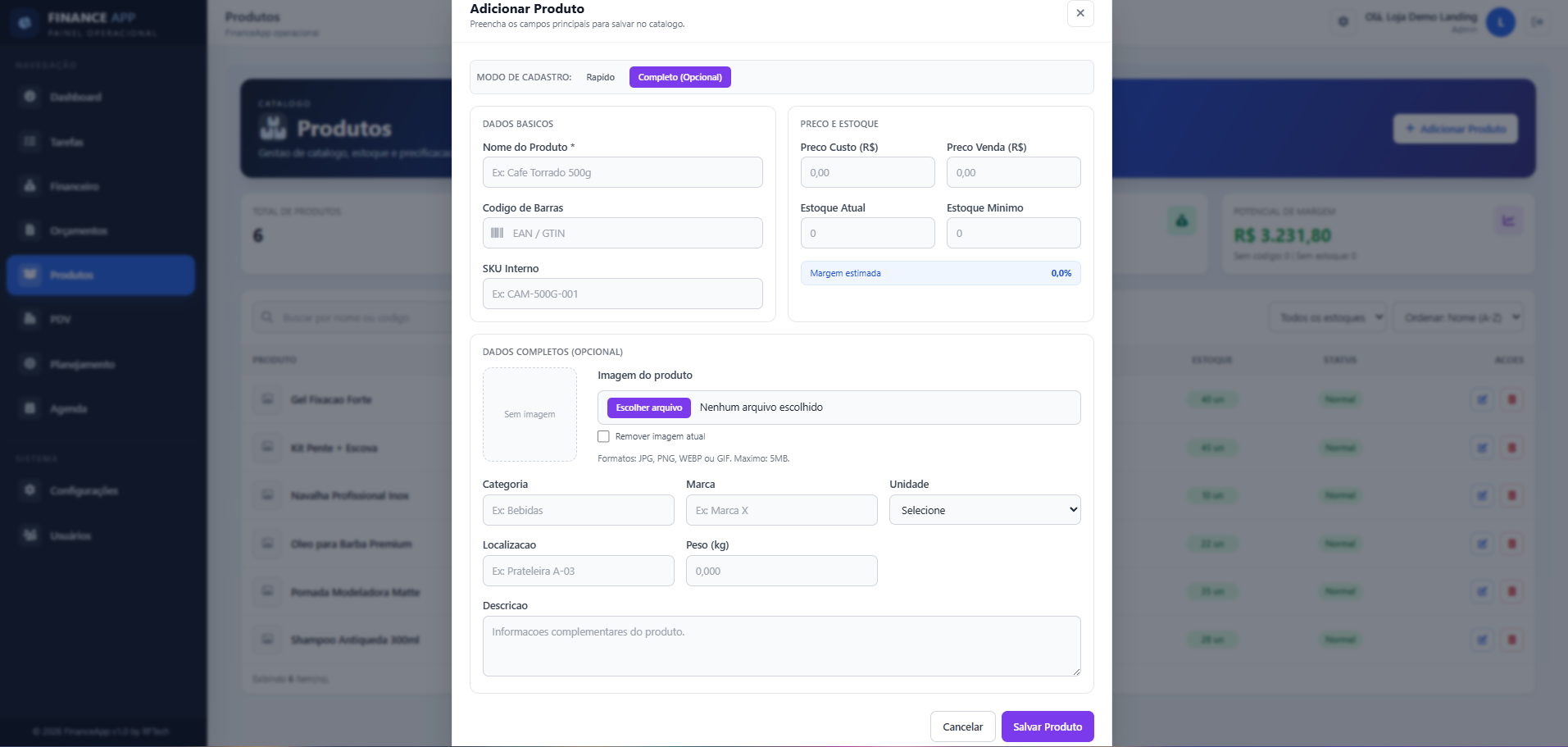Viewport: 1568px width, 747px height.
Task: Open Tarefas in the sidebar
Action: point(101,142)
